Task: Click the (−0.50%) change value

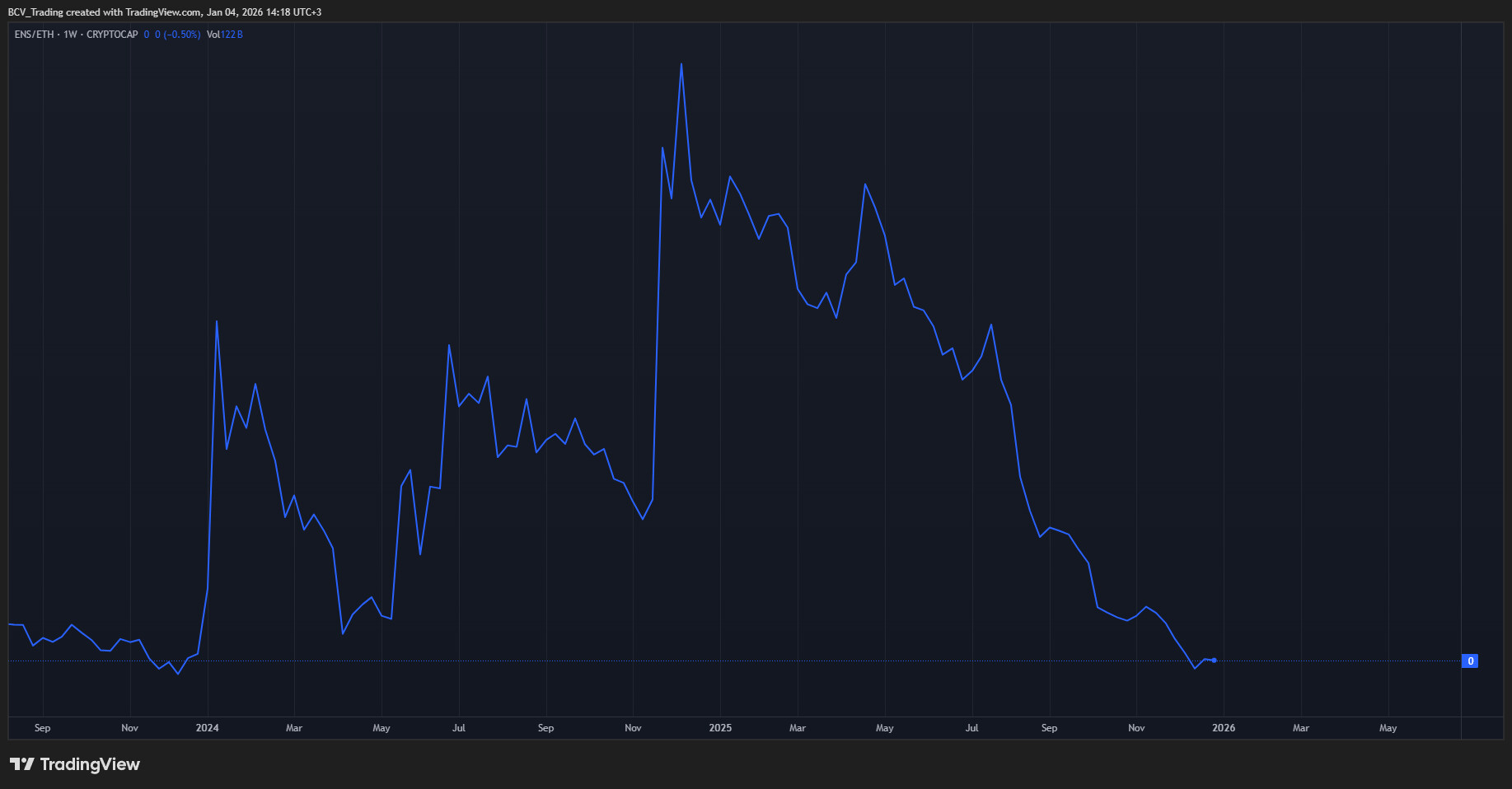Action: (x=182, y=35)
